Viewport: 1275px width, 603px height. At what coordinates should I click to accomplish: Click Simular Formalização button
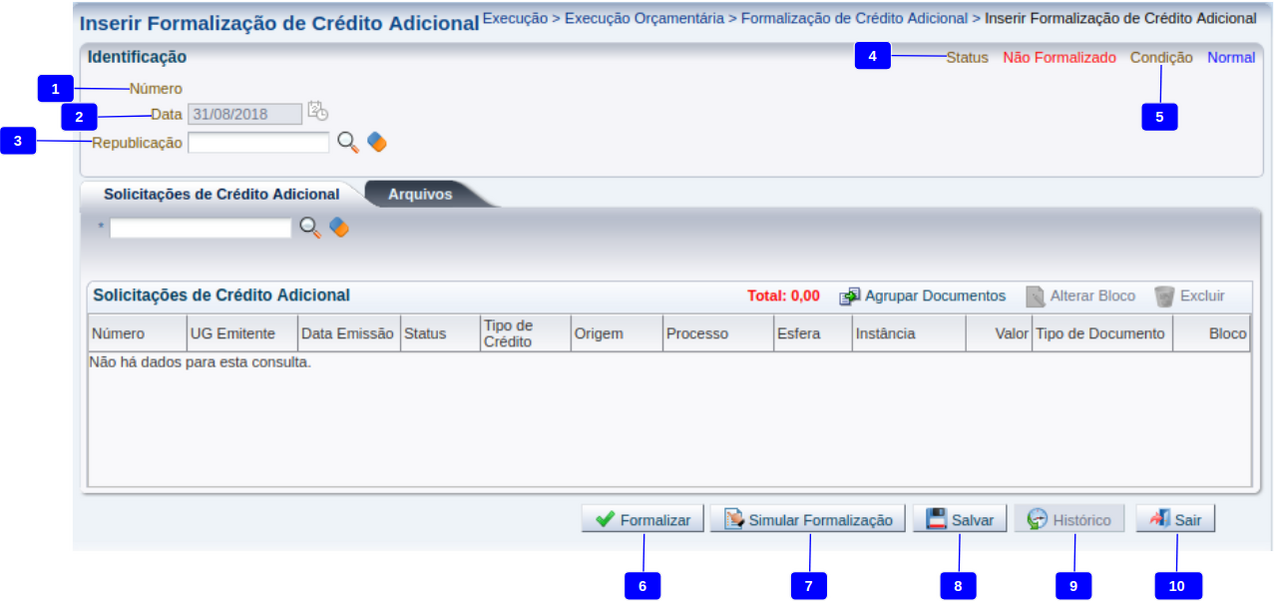click(808, 520)
